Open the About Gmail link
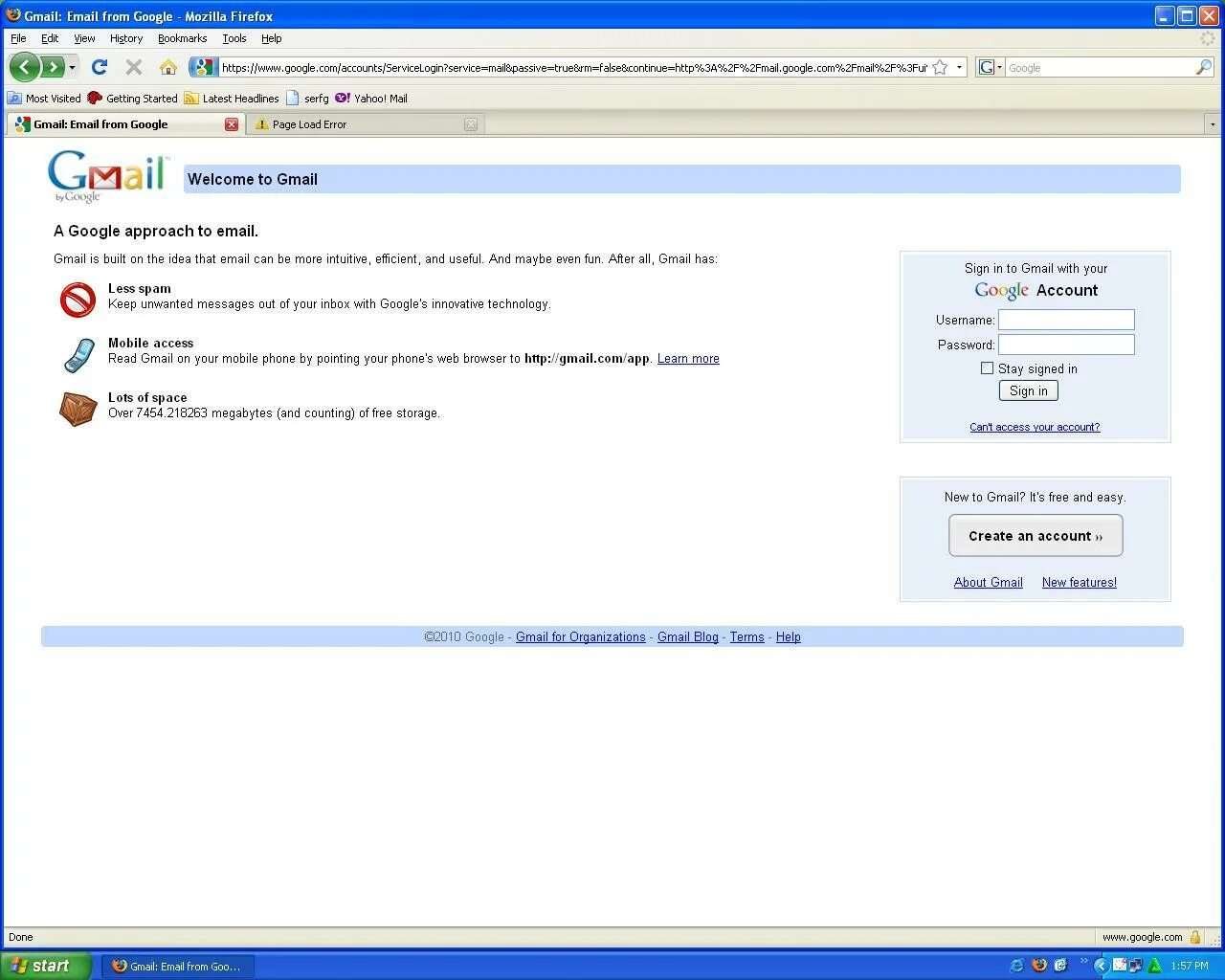The width and height of the screenshot is (1225, 980). point(988,582)
